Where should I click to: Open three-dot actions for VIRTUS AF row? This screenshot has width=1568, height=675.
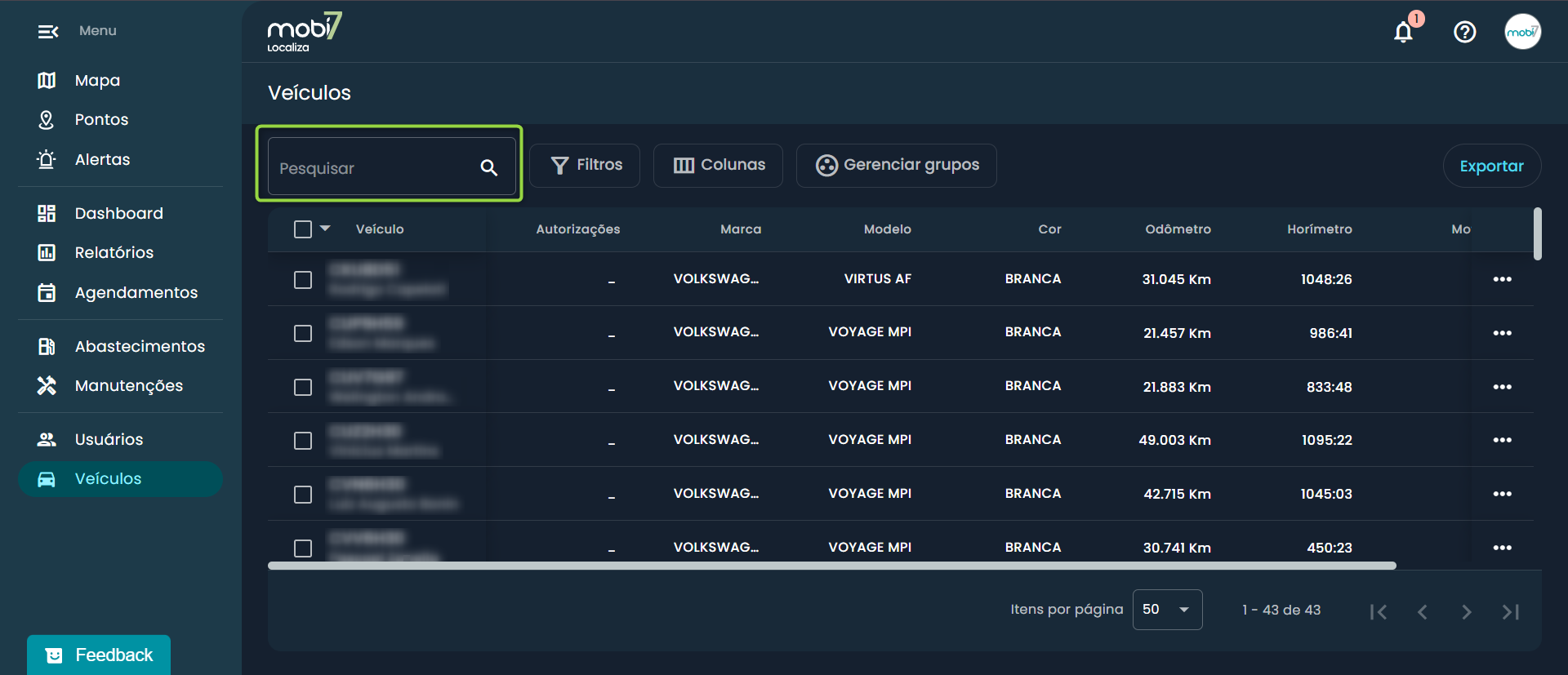[1502, 279]
